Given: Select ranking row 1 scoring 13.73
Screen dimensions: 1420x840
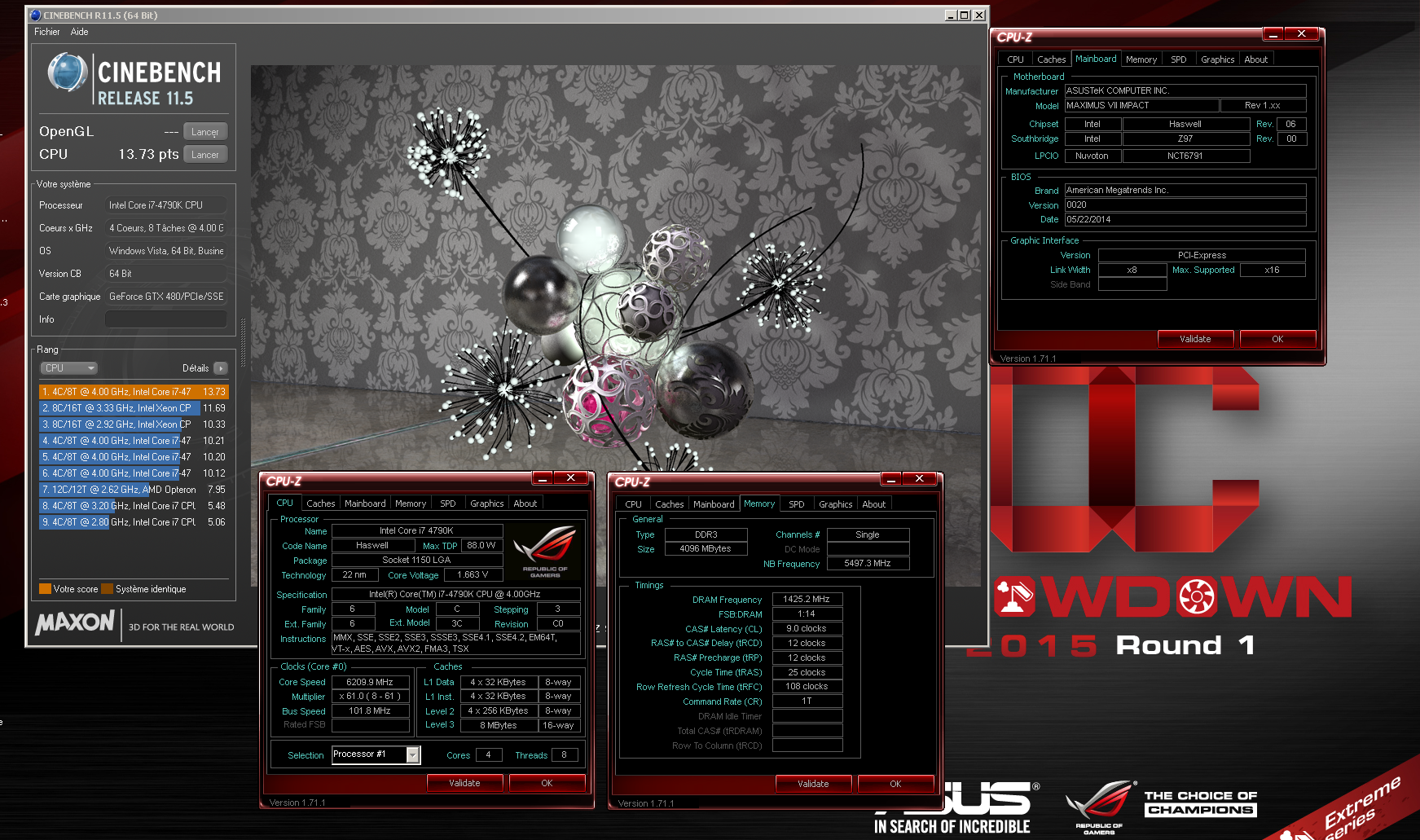Looking at the screenshot, I should click(x=134, y=392).
